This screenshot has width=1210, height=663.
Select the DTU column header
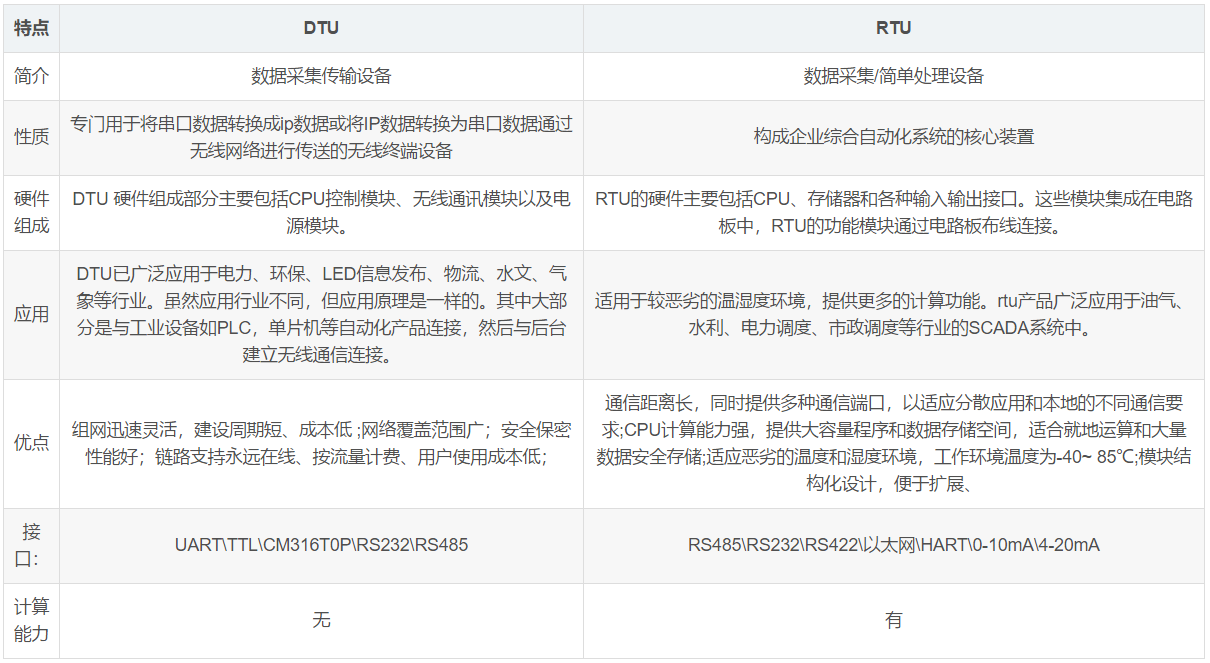pos(321,28)
